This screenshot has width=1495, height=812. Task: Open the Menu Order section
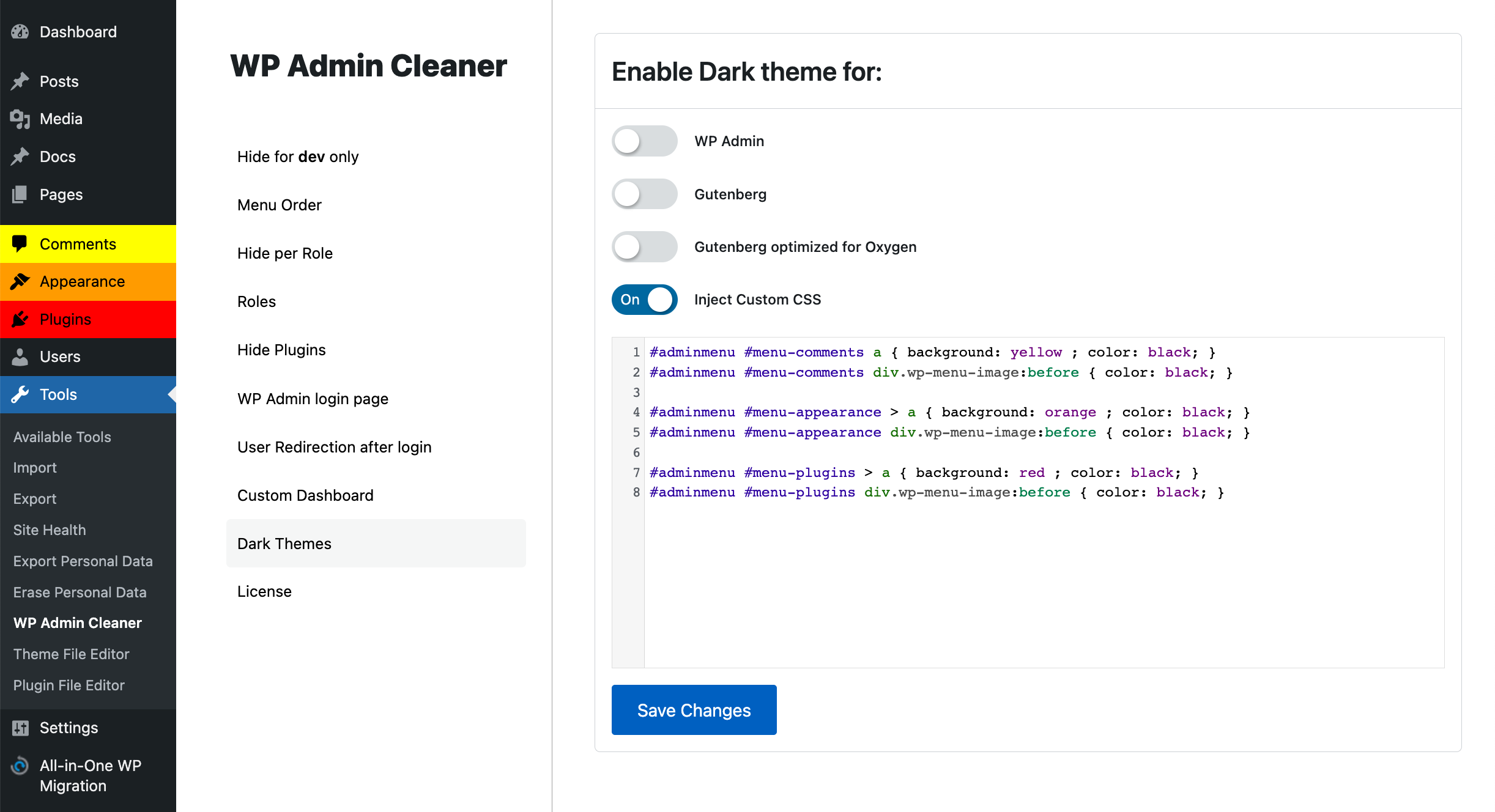pyautogui.click(x=376, y=205)
